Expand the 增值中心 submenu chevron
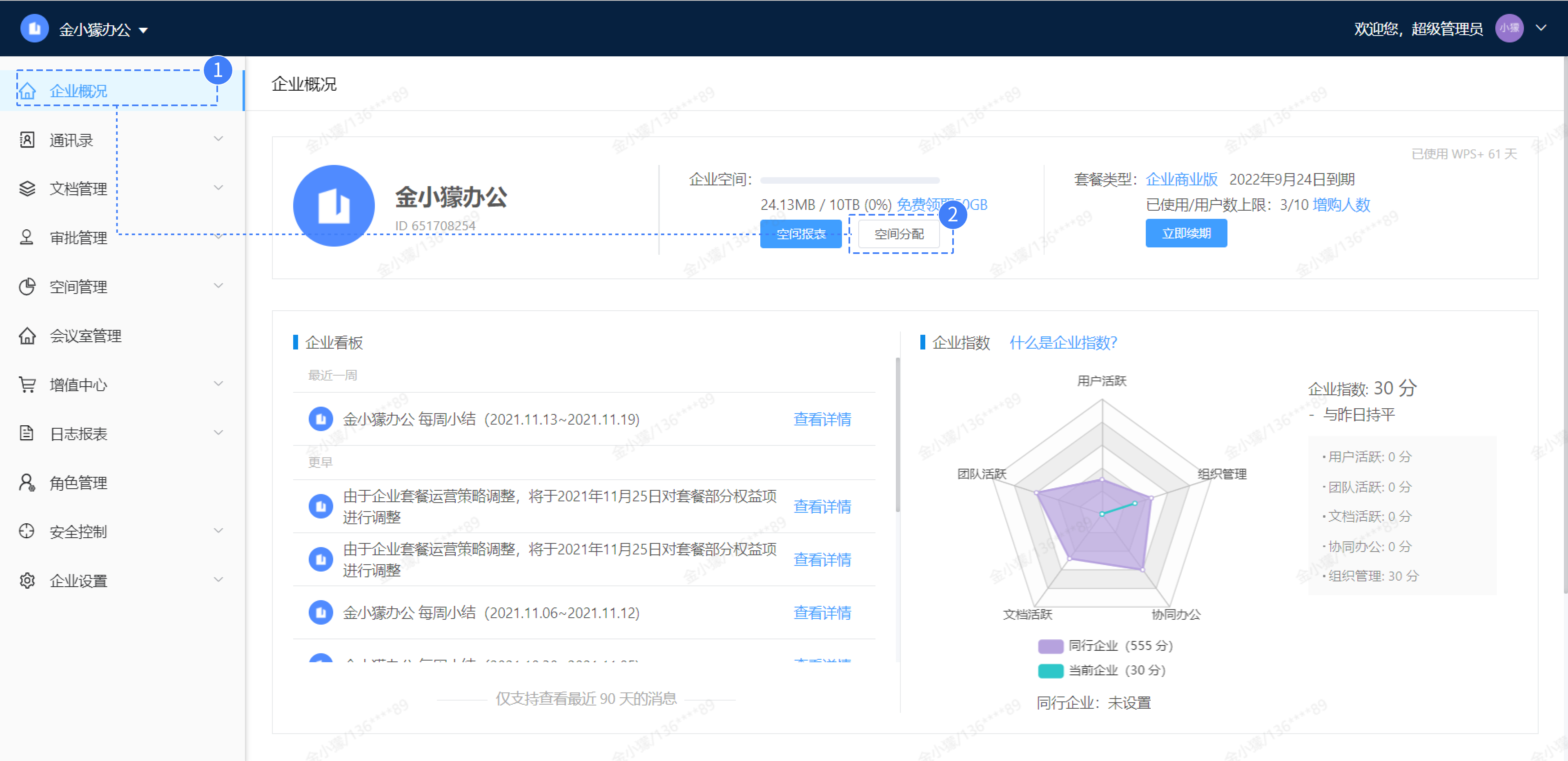The width and height of the screenshot is (1568, 761). click(218, 383)
